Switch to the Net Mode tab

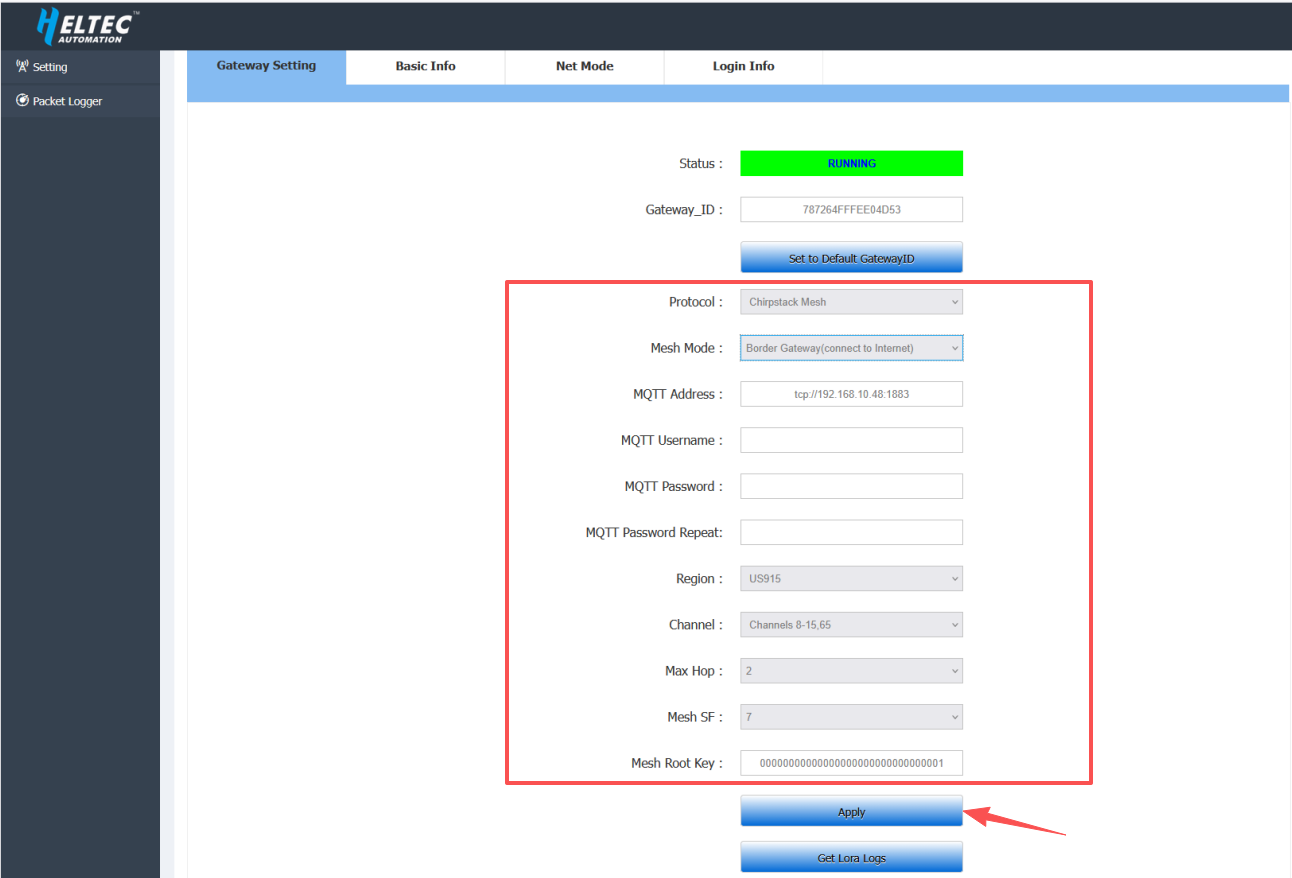[584, 66]
